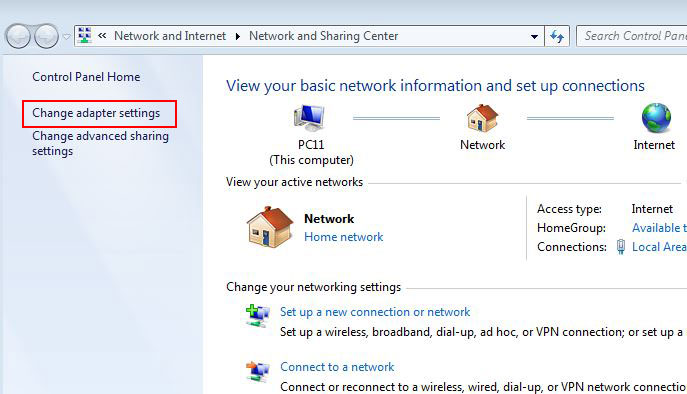
Task: Click the Internet globe icon
Action: pos(656,118)
